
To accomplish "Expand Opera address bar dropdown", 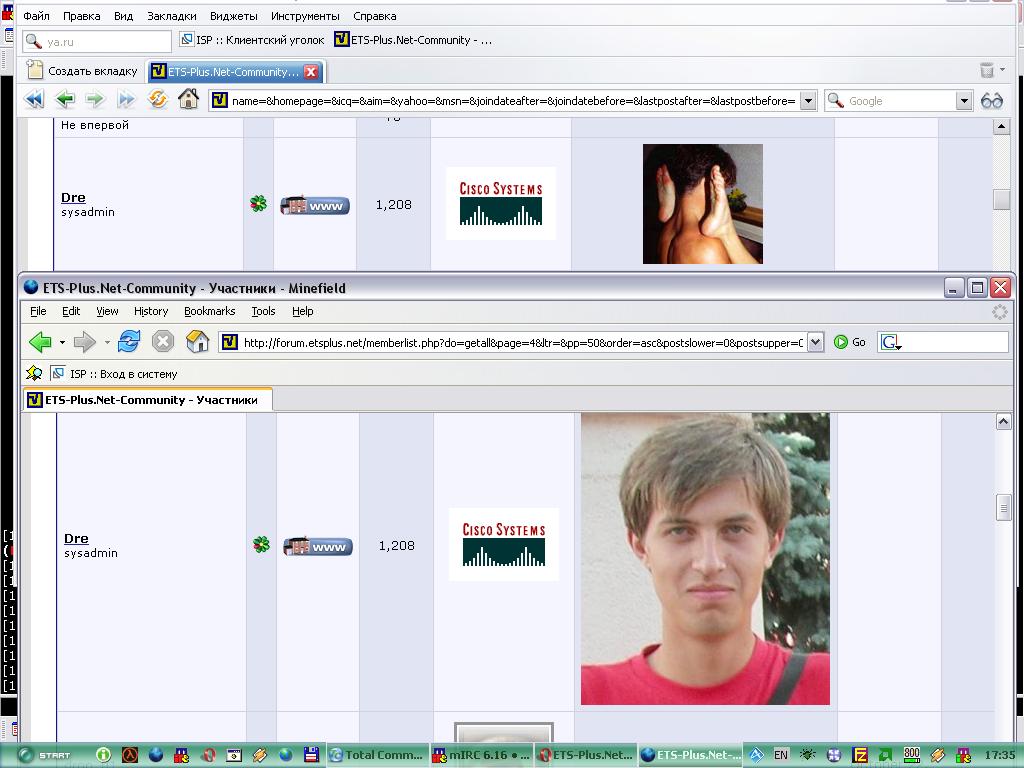I will tap(807, 100).
